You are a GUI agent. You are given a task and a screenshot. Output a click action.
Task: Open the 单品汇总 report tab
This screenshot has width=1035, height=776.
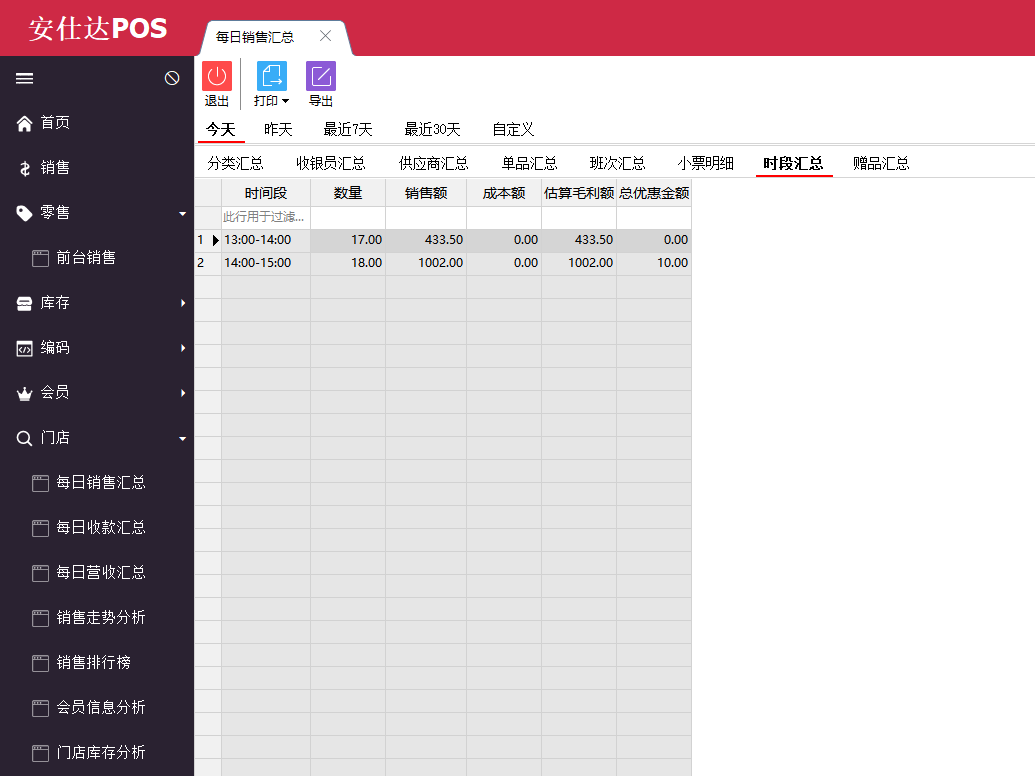pos(529,163)
